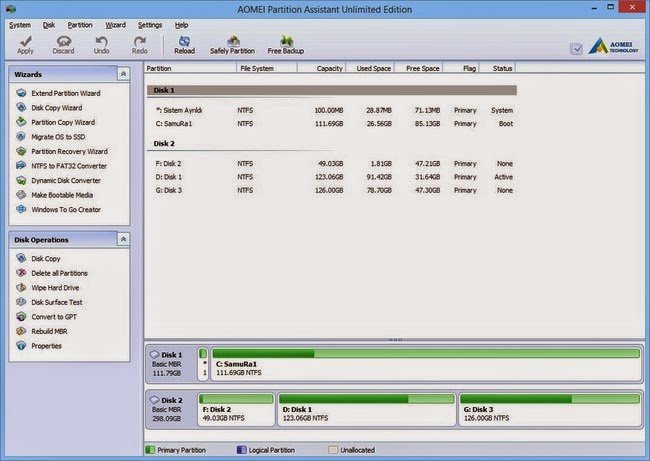Viewport: 650px width, 461px height.
Task: Select the small system reserved block
Action: tap(203, 364)
